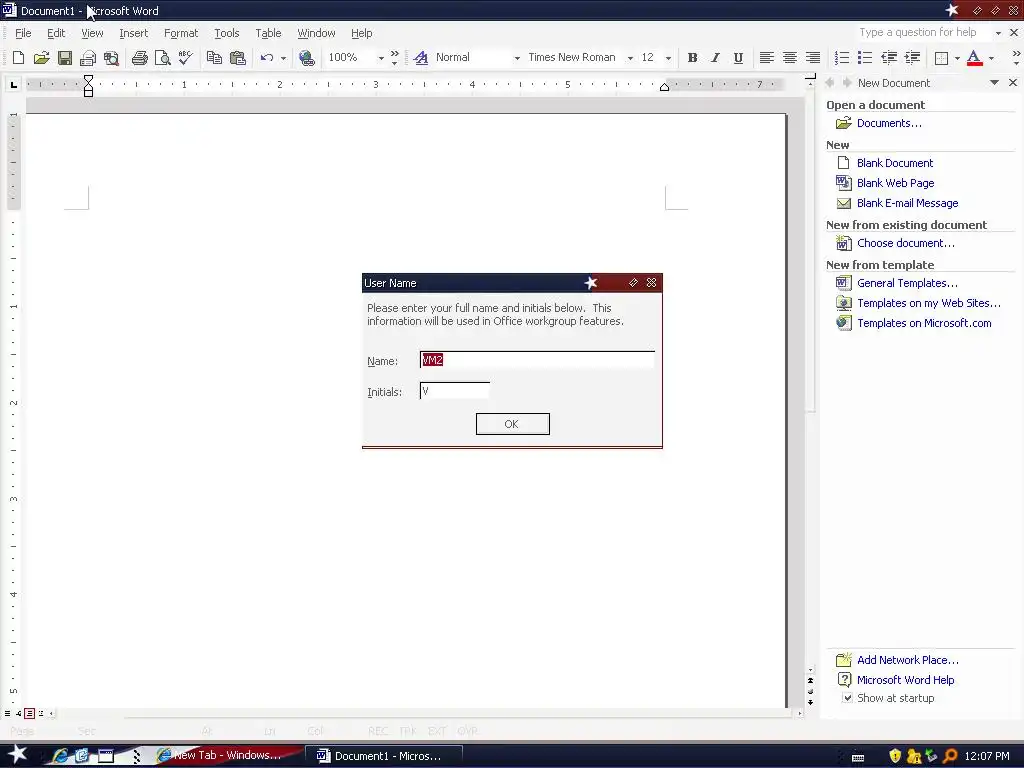Open the Zoom 100% dropdown
The width and height of the screenshot is (1024, 768).
[381, 58]
